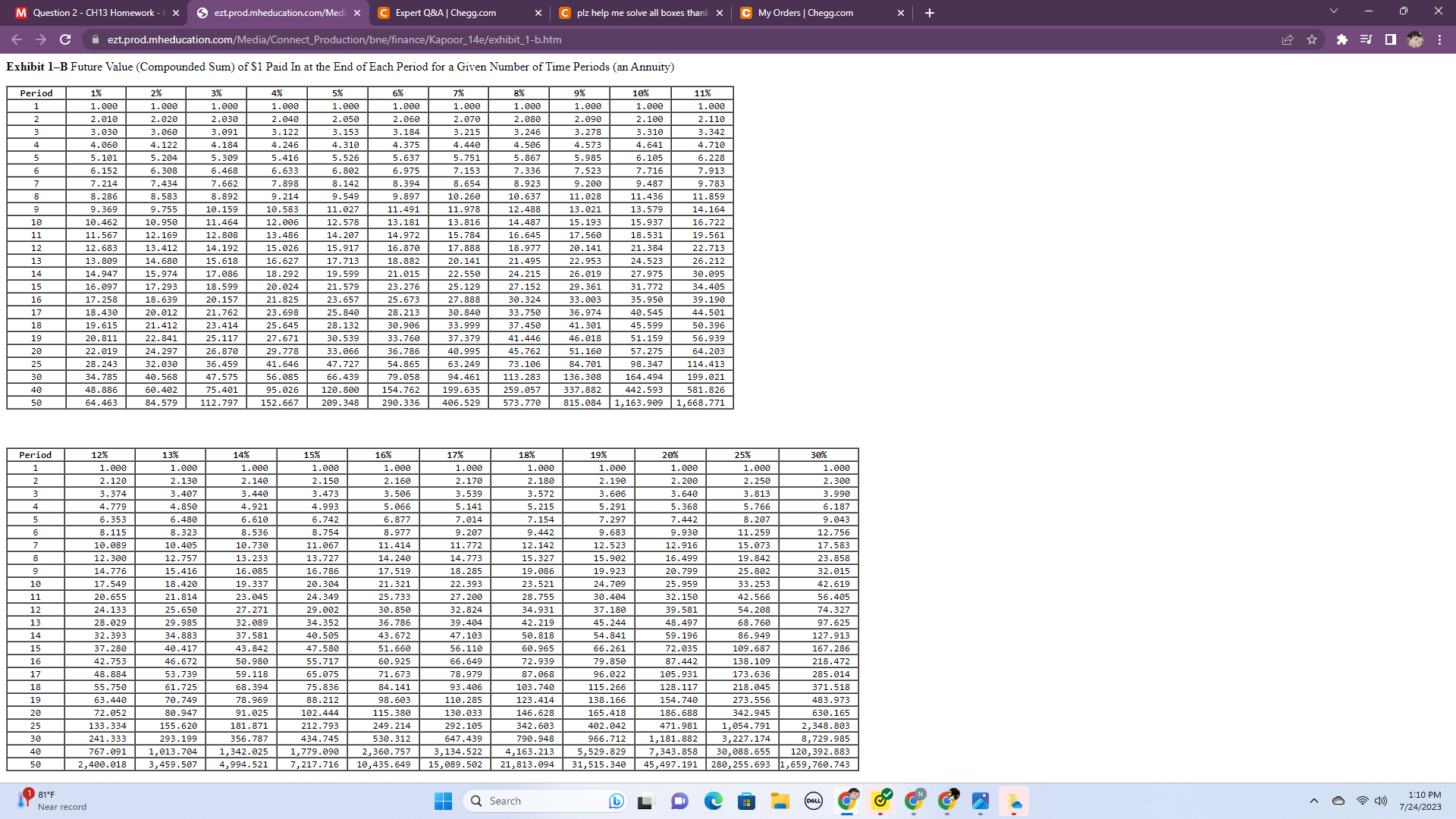
Task: Open the volume speaker tray icon
Action: 1381,801
